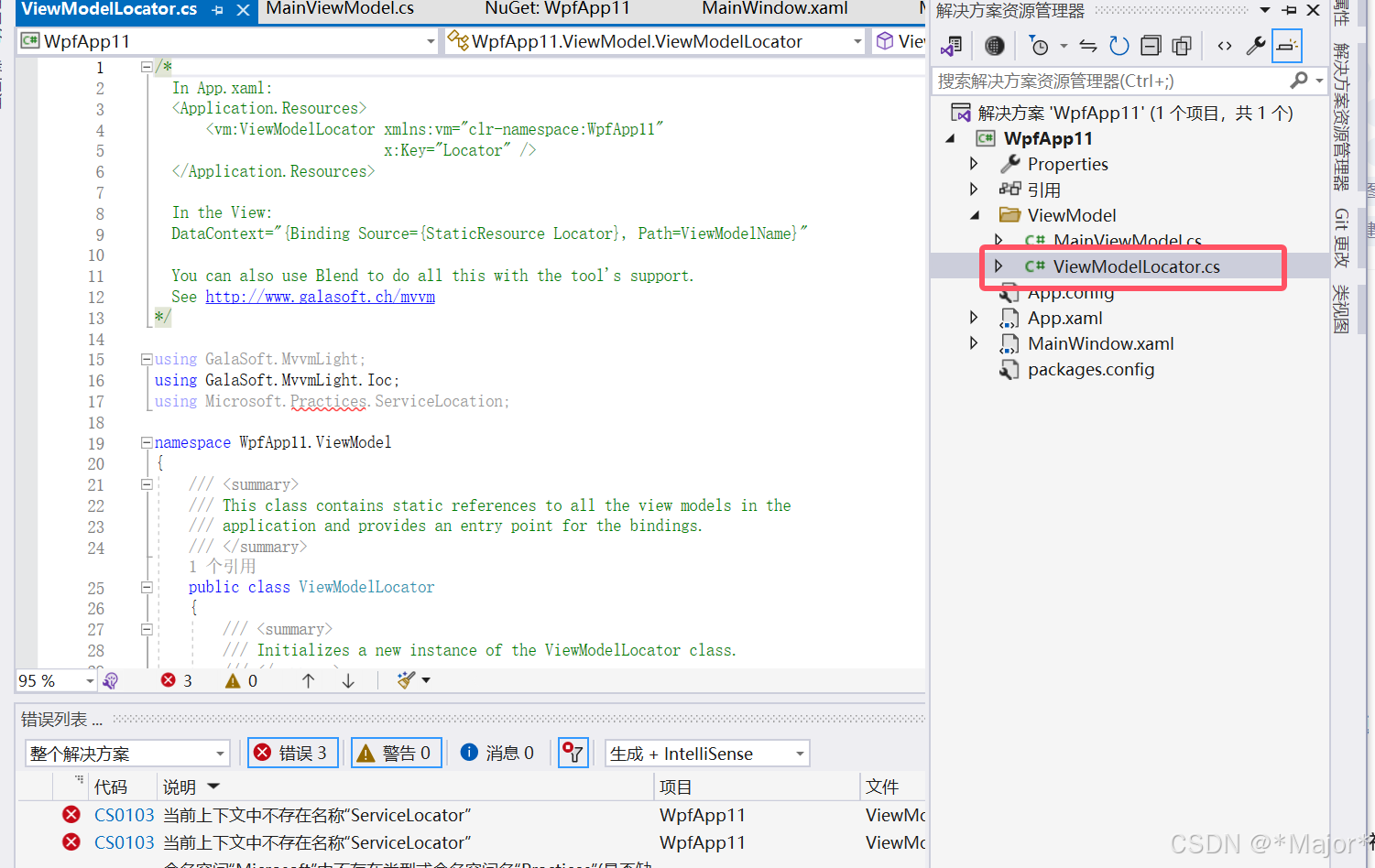Viewport: 1375px width, 868px height.
Task: Sort error list by 说明 column
Action: [x=180, y=787]
